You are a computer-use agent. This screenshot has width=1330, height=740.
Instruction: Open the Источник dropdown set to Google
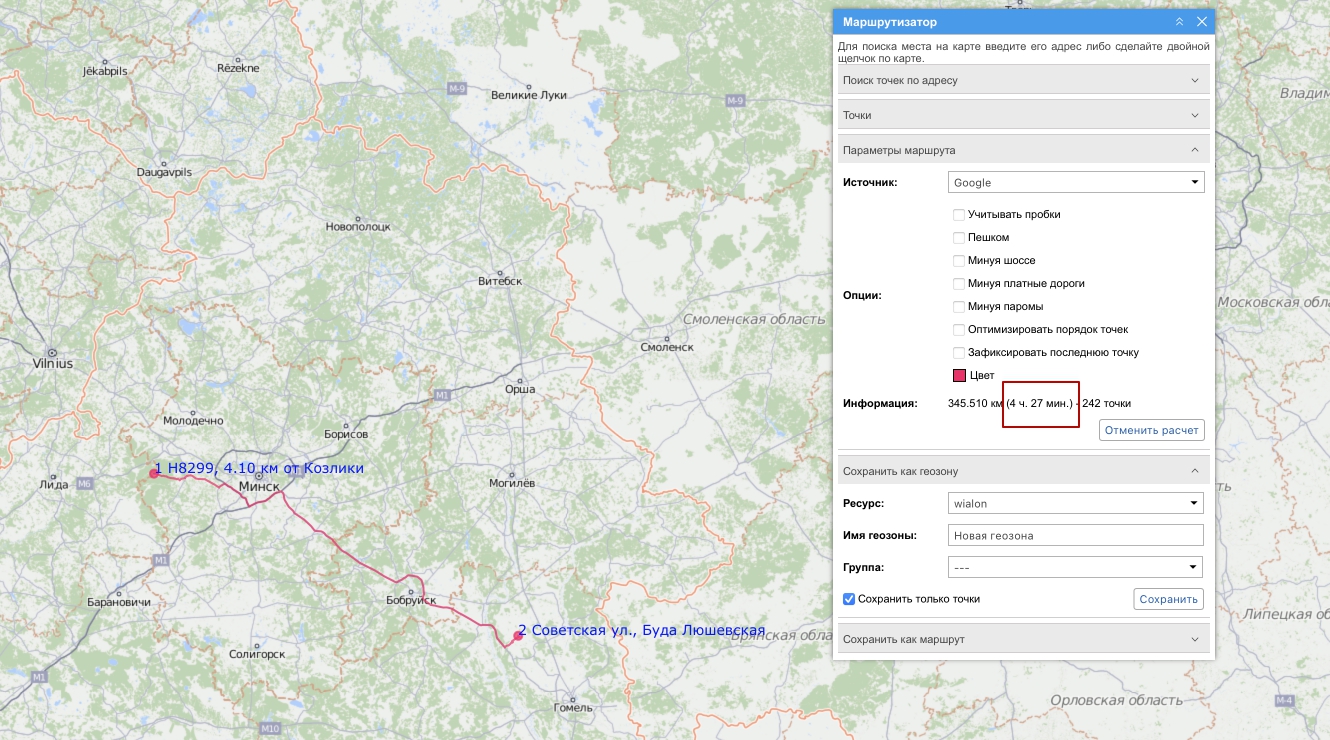(x=1075, y=183)
